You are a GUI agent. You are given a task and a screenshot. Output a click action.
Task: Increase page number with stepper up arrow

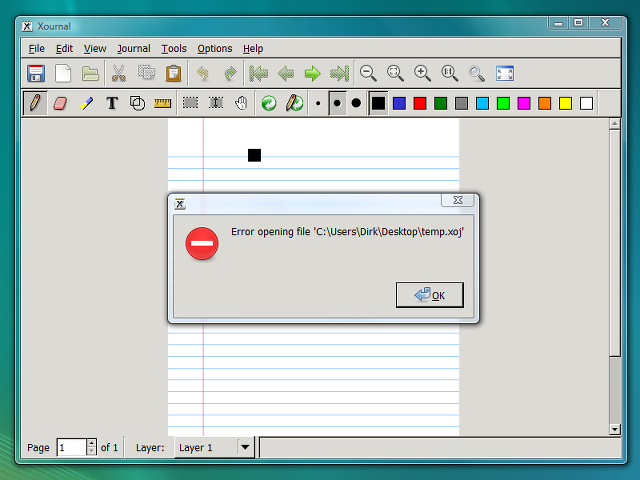click(x=91, y=443)
